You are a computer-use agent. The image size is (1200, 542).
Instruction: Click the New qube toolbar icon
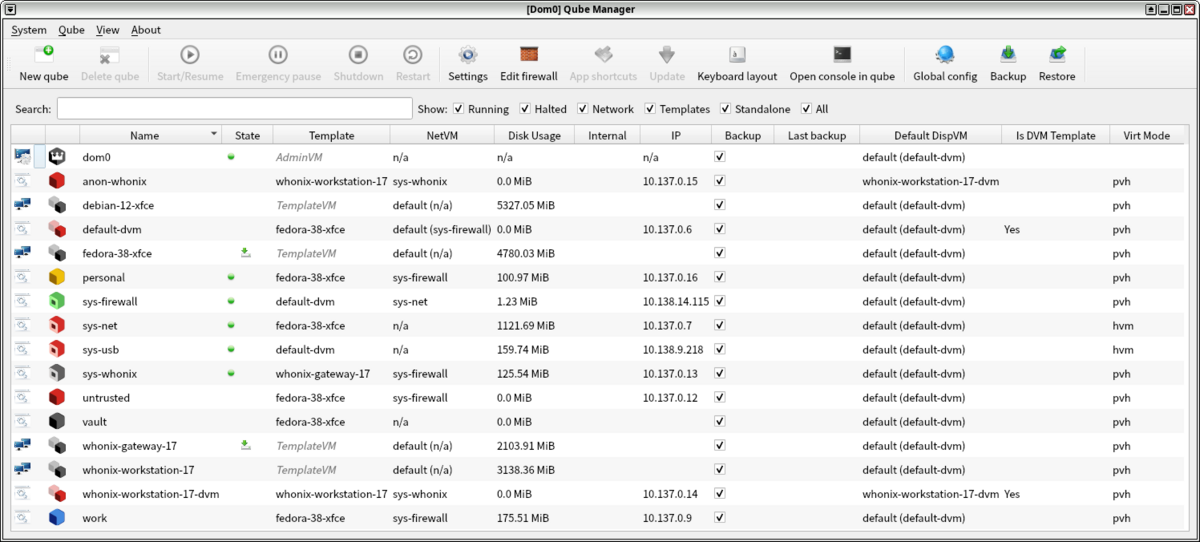pyautogui.click(x=44, y=55)
